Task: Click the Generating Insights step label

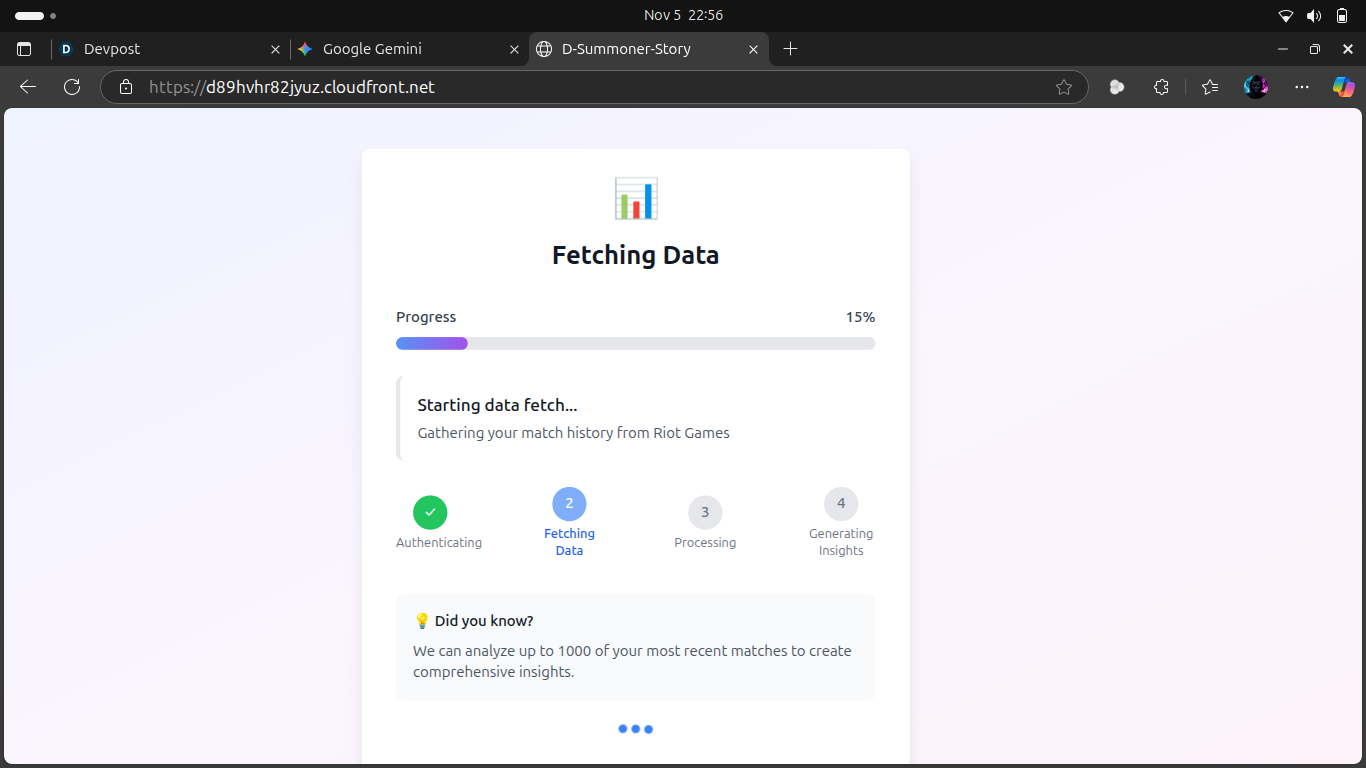Action: (841, 542)
